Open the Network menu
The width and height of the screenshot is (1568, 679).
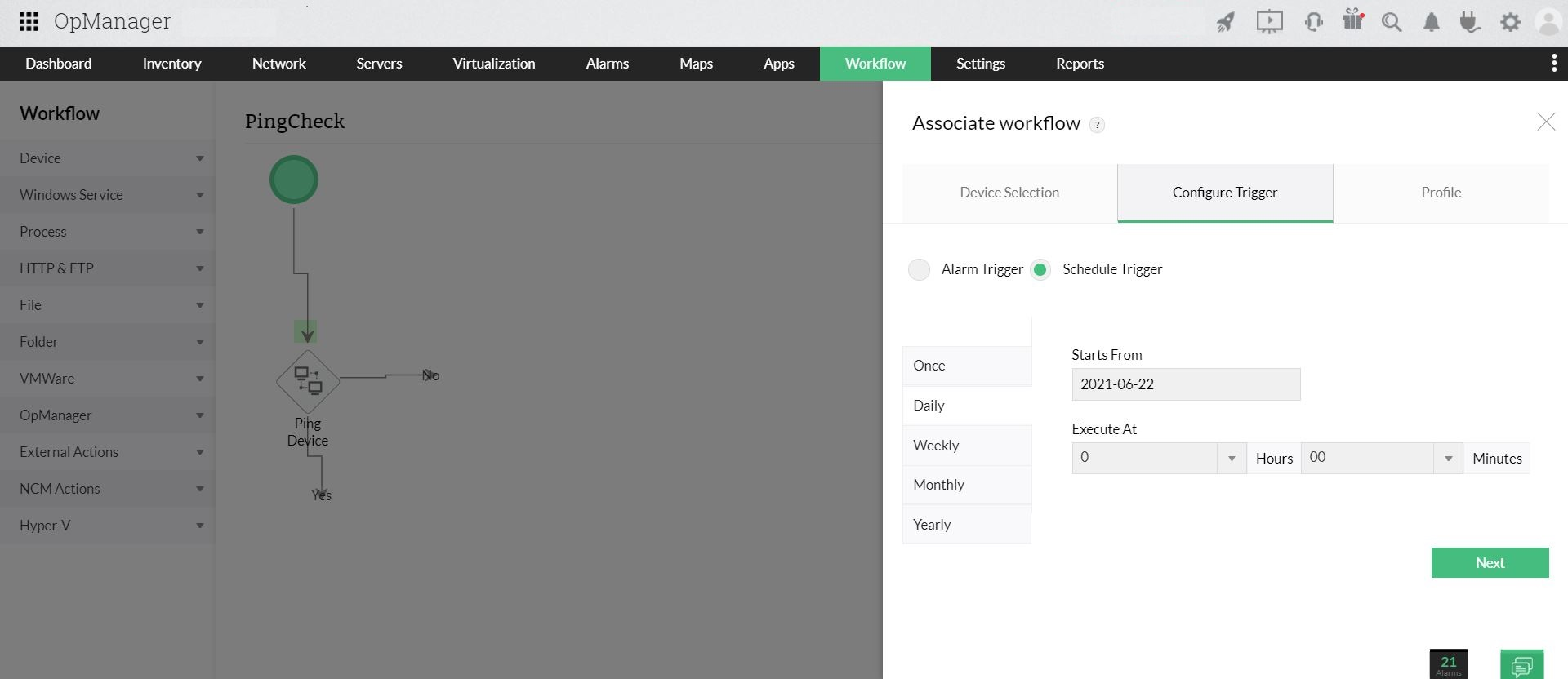(279, 64)
